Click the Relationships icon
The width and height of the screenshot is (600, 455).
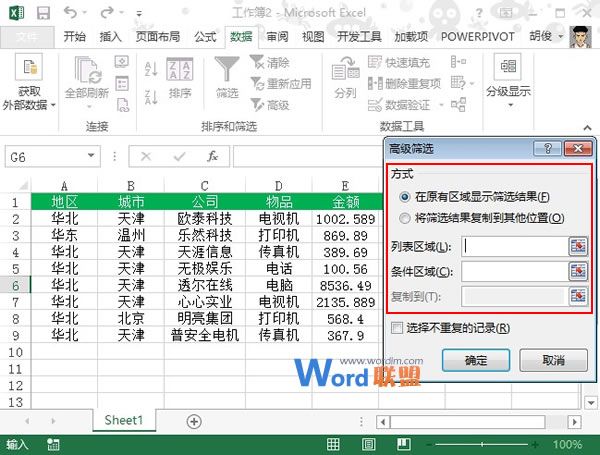pos(458,104)
